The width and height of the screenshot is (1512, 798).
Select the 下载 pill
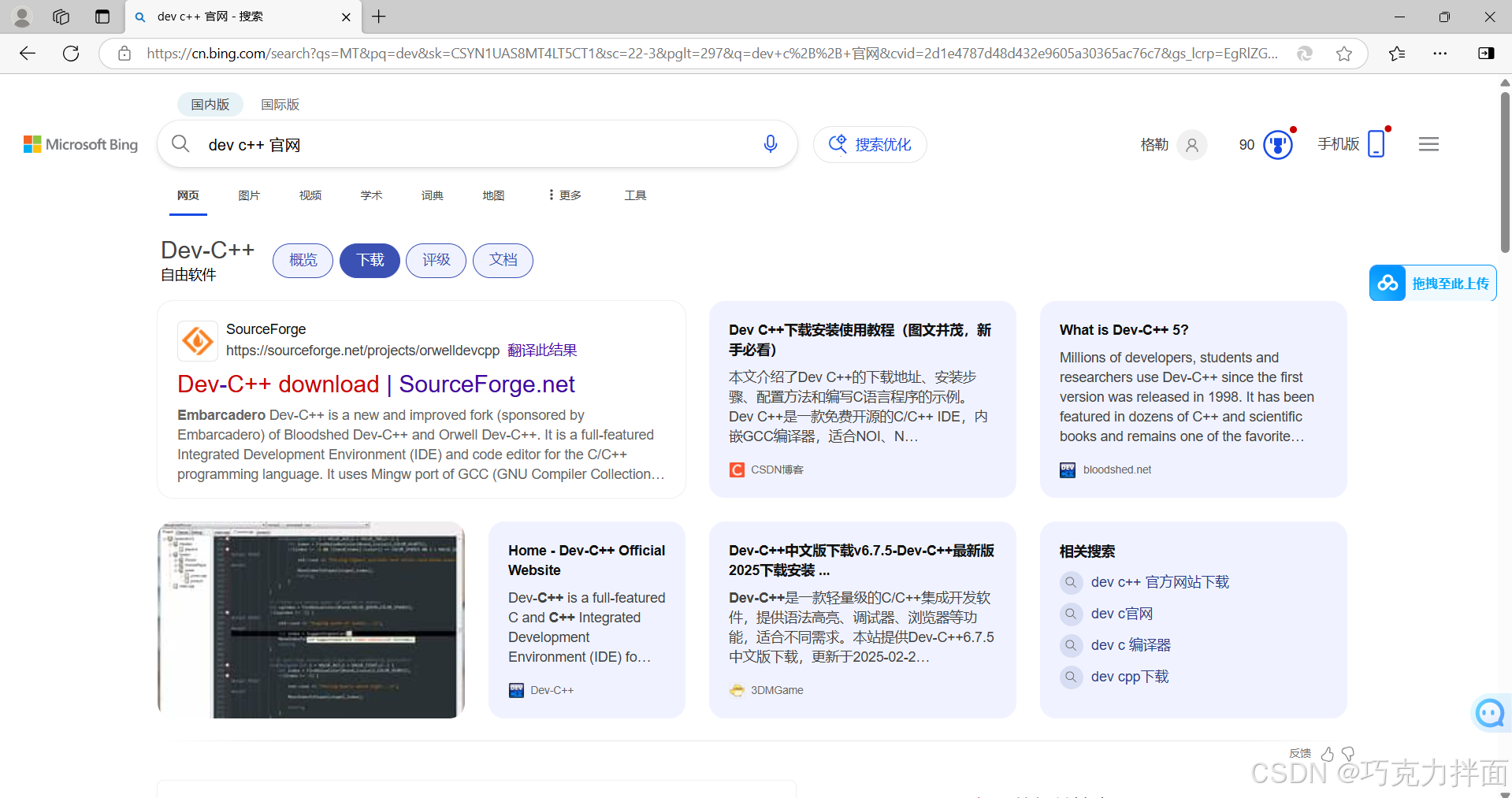pyautogui.click(x=370, y=261)
